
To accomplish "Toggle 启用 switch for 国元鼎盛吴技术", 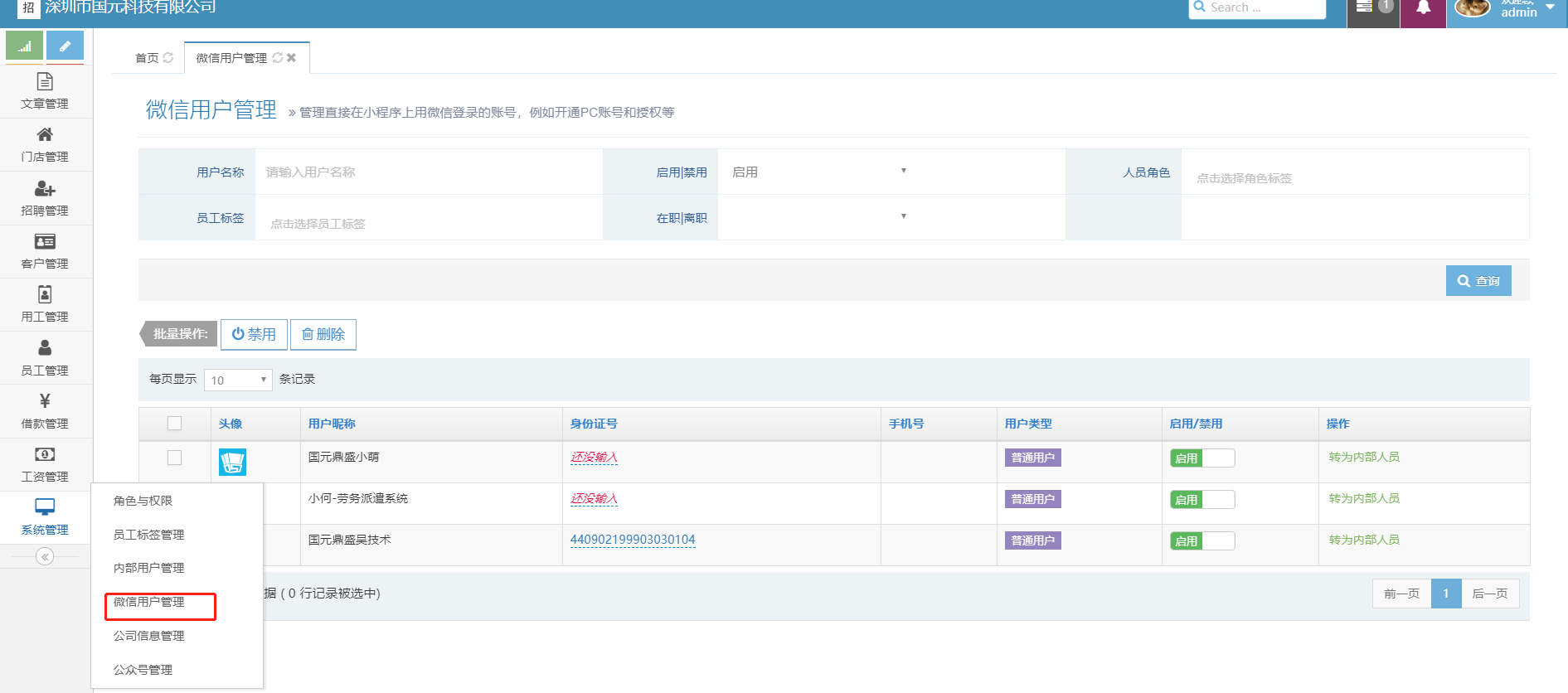I will pos(1201,541).
